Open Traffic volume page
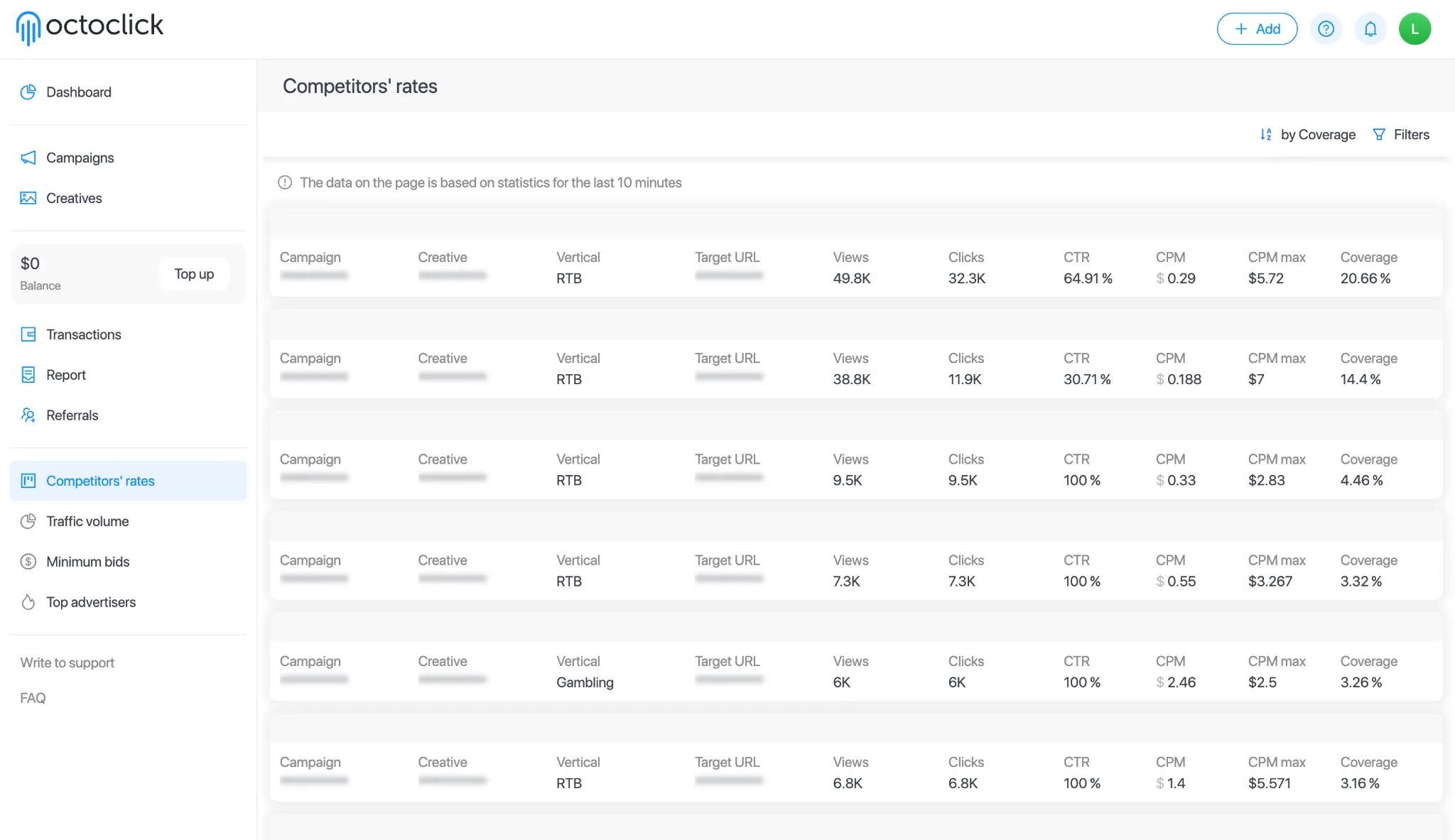Image resolution: width=1455 pixels, height=840 pixels. point(128,521)
